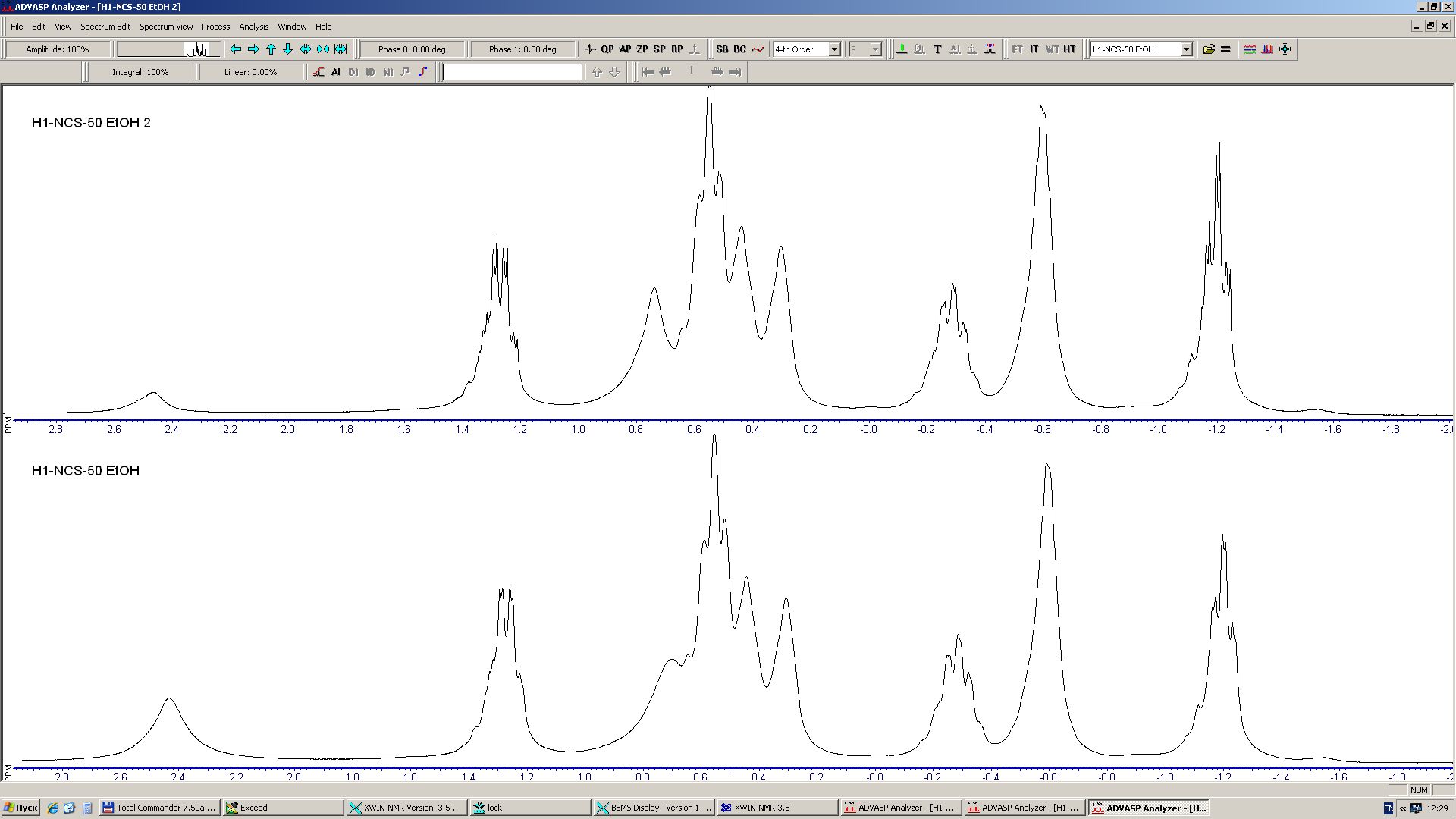Click the green peak picking arrow icon
Viewport: 1456px width, 819px height.
[902, 49]
